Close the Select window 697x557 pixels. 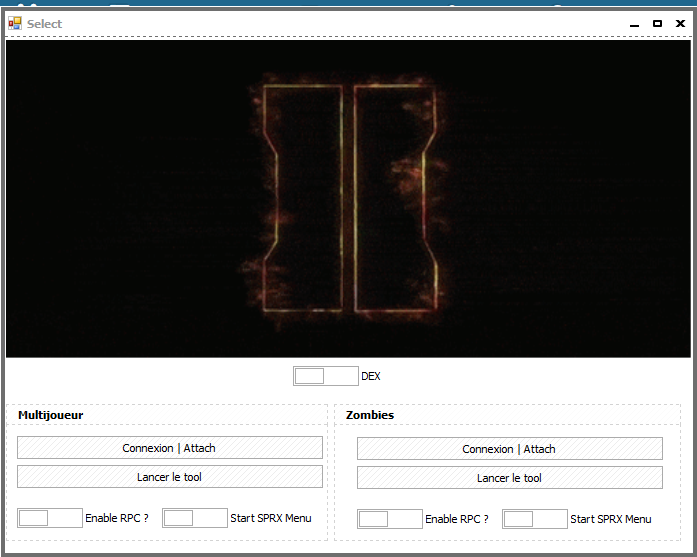(681, 24)
